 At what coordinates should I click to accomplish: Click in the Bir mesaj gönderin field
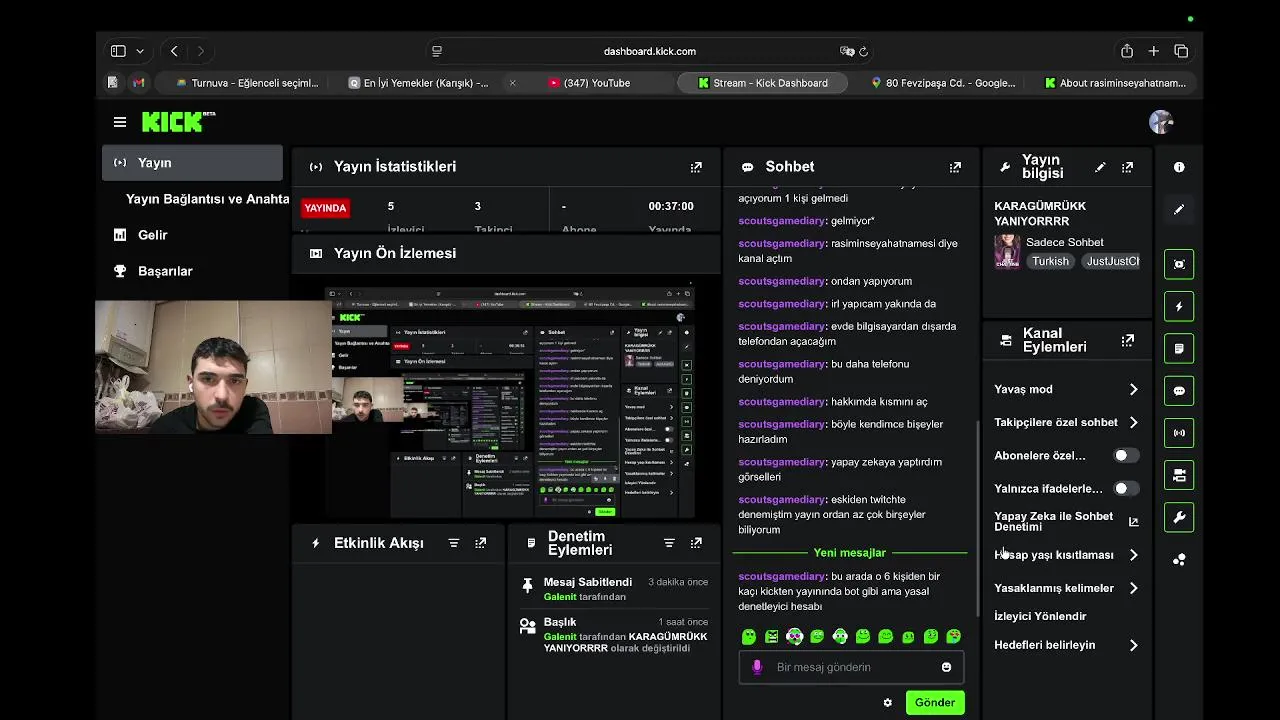pos(850,667)
